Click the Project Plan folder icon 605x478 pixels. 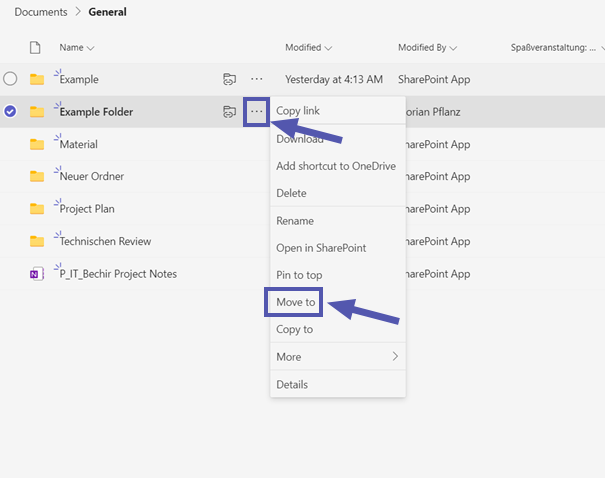pyautogui.click(x=37, y=209)
